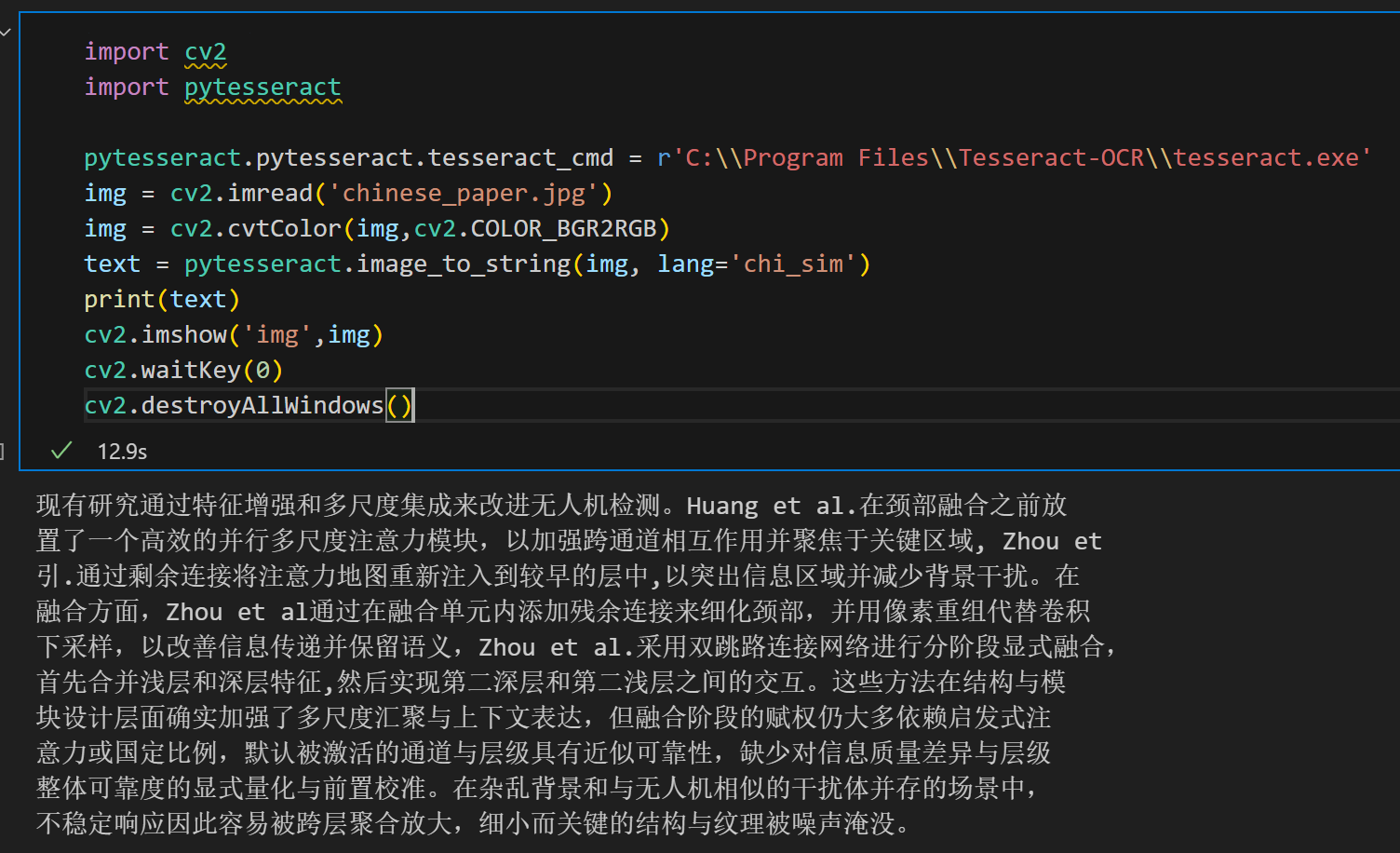Click output line starting '首先合并浅层'
This screenshot has width=1400, height=853.
(x=551, y=683)
